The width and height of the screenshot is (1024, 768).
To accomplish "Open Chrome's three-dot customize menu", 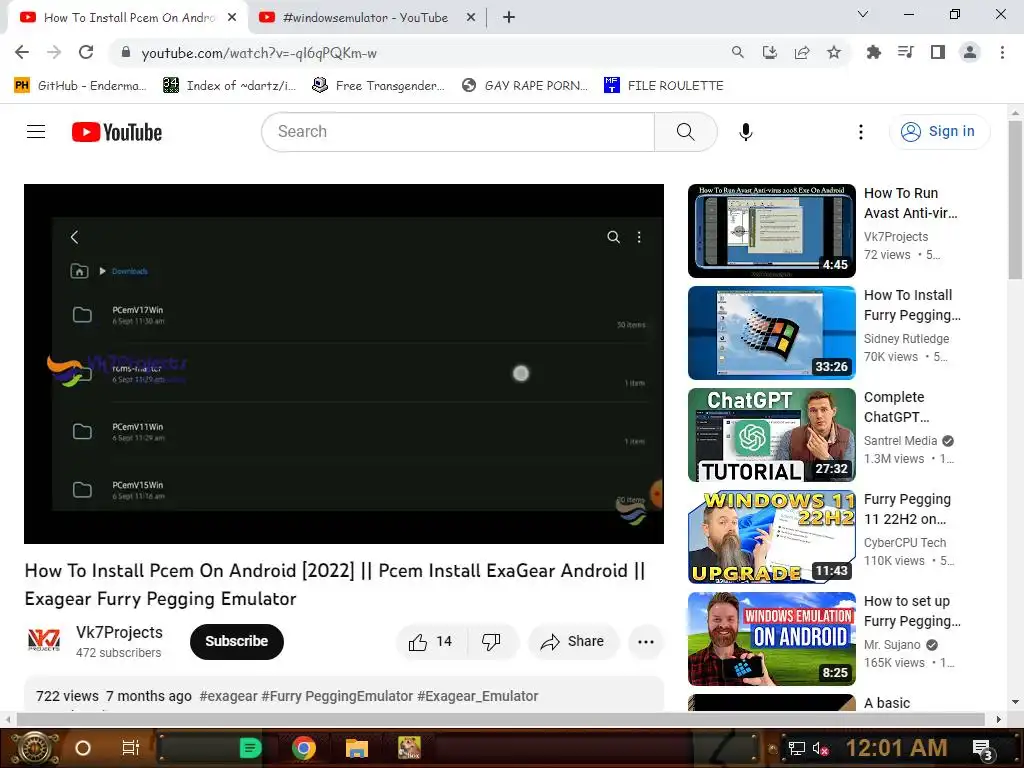I will pos(1002,52).
